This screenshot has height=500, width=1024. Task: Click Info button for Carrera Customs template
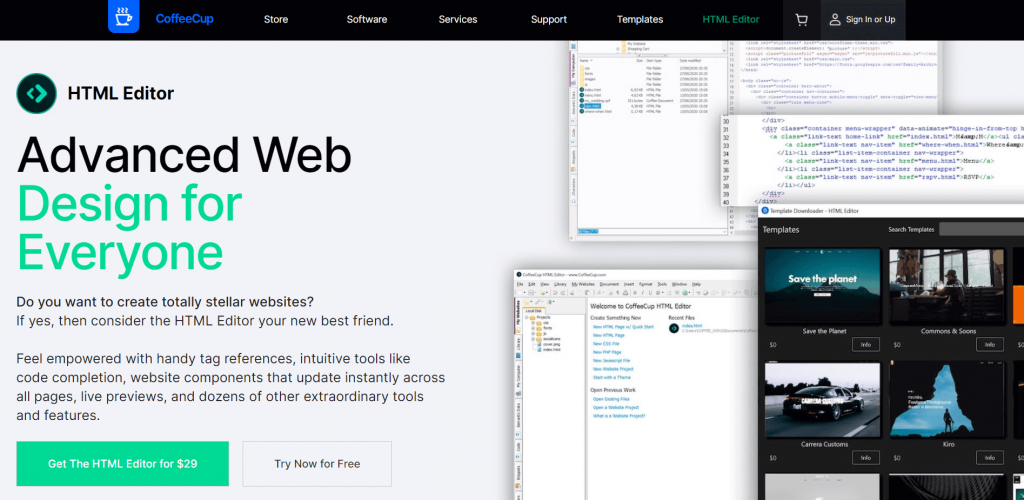(x=865, y=458)
